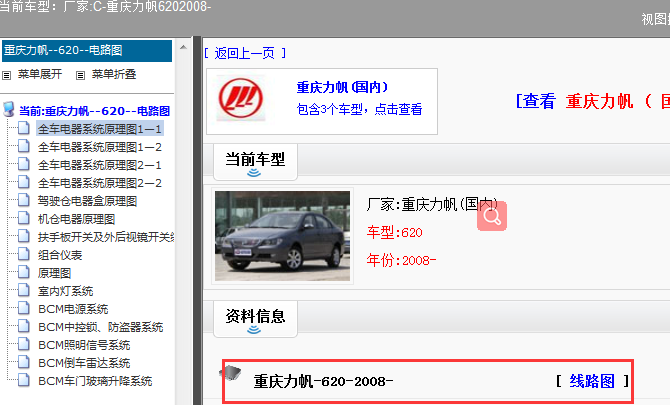Click page icon of 全车电器系统原理图1—1
The height and width of the screenshot is (405, 670).
click(x=24, y=128)
